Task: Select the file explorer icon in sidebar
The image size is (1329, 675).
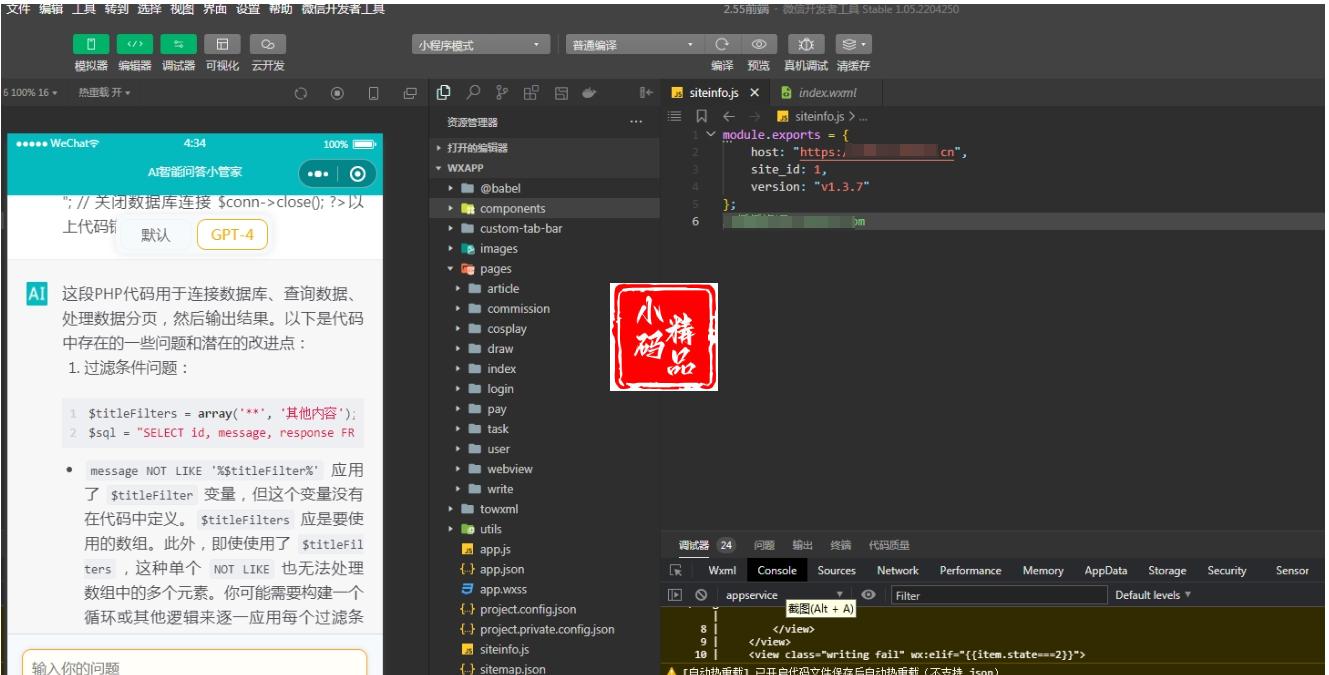Action: (445, 92)
